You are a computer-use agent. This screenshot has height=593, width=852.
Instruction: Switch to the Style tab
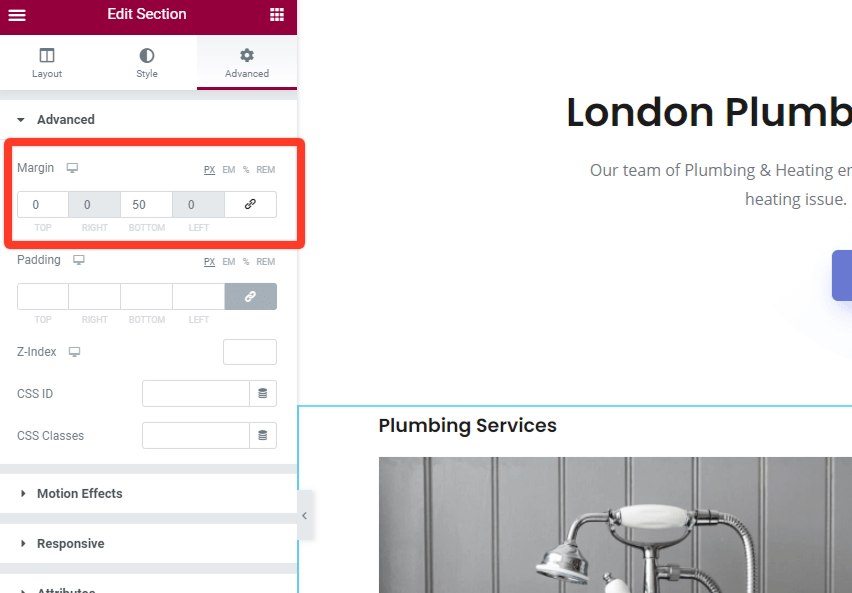(x=147, y=63)
